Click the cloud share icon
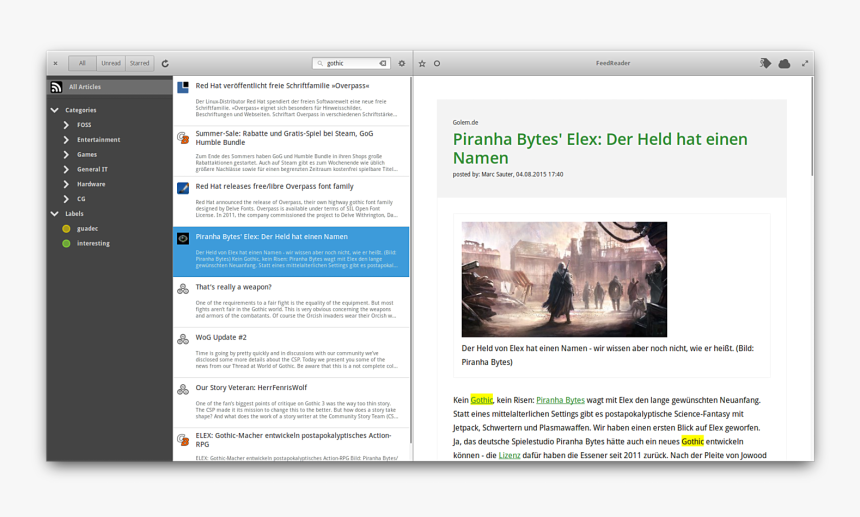This screenshot has width=860, height=517. [x=784, y=64]
